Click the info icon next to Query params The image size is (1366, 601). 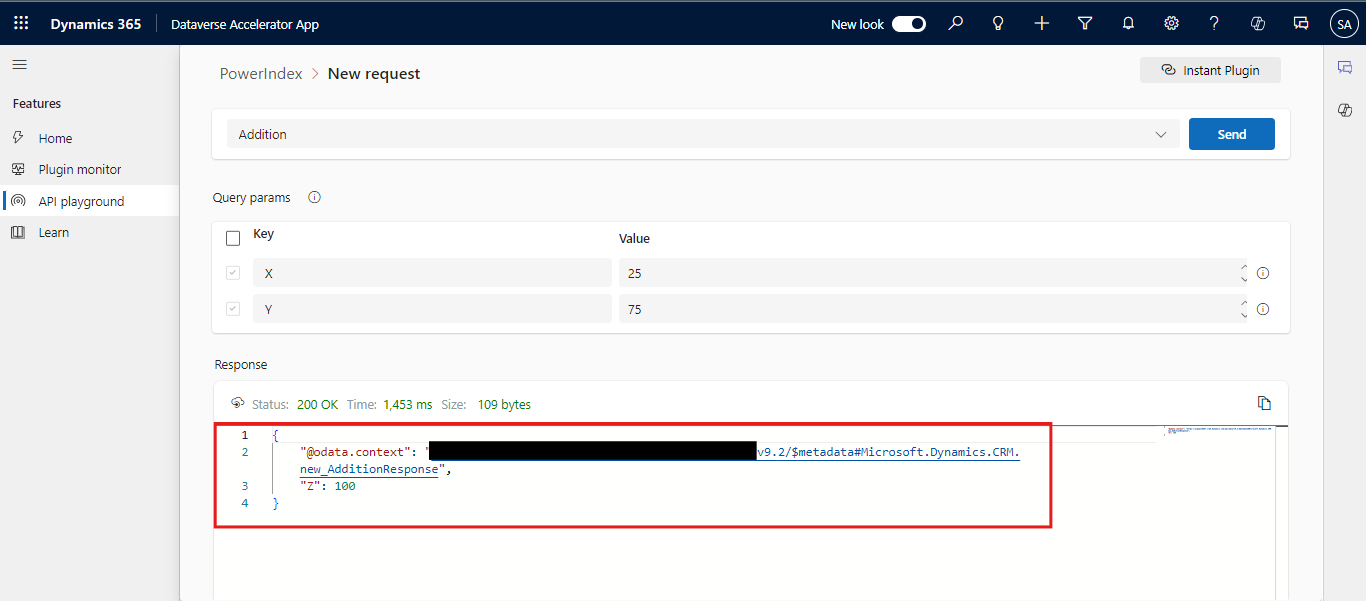click(314, 198)
